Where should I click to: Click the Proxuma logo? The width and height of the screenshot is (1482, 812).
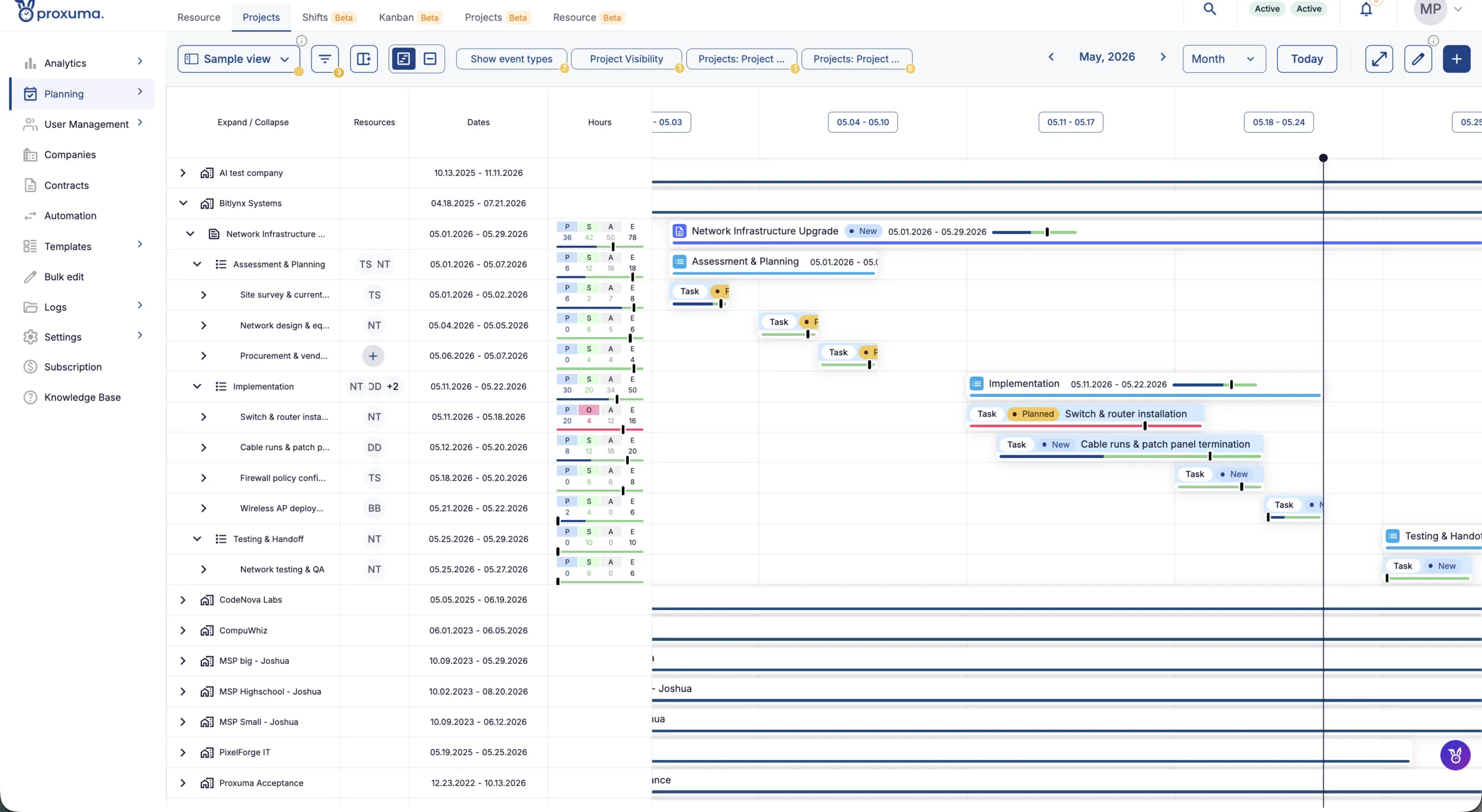59,11
